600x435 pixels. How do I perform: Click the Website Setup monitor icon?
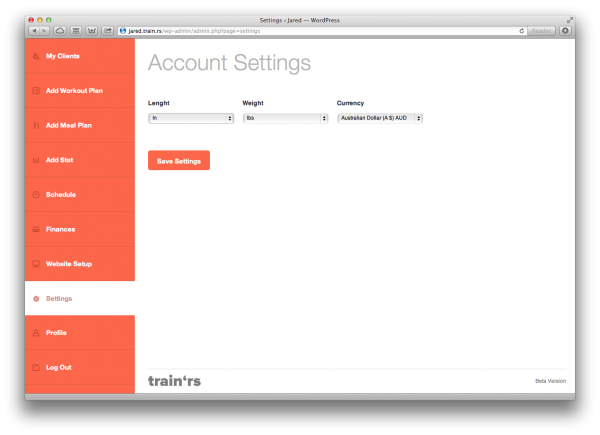[36, 264]
